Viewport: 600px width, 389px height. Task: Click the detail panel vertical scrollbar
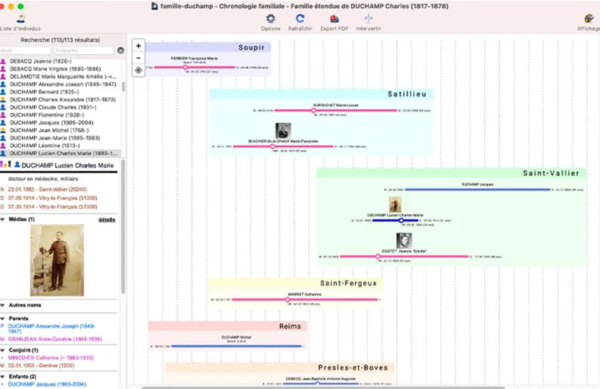click(x=123, y=227)
